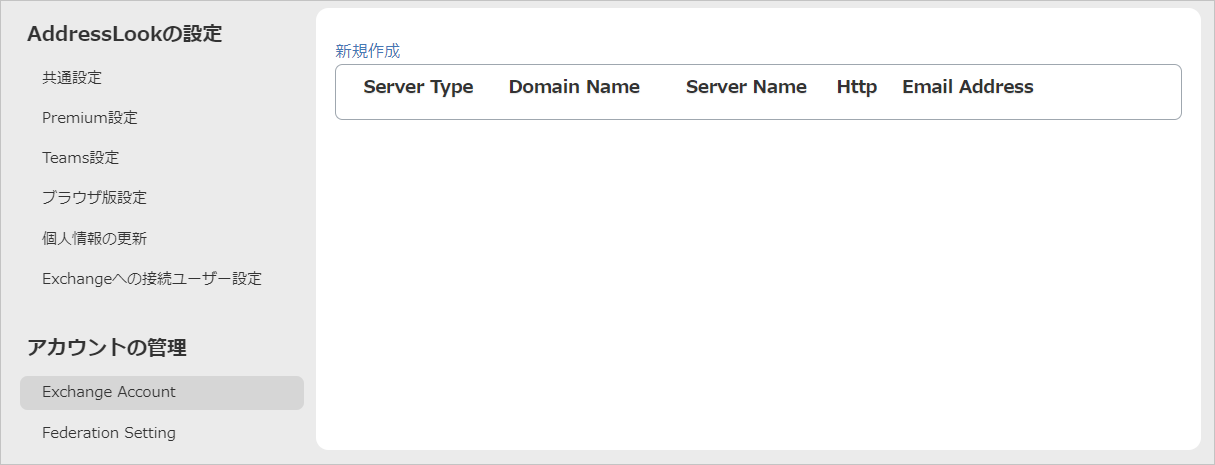Click the アカウントの管理 section heading
This screenshot has height=465, width=1215.
tap(107, 348)
